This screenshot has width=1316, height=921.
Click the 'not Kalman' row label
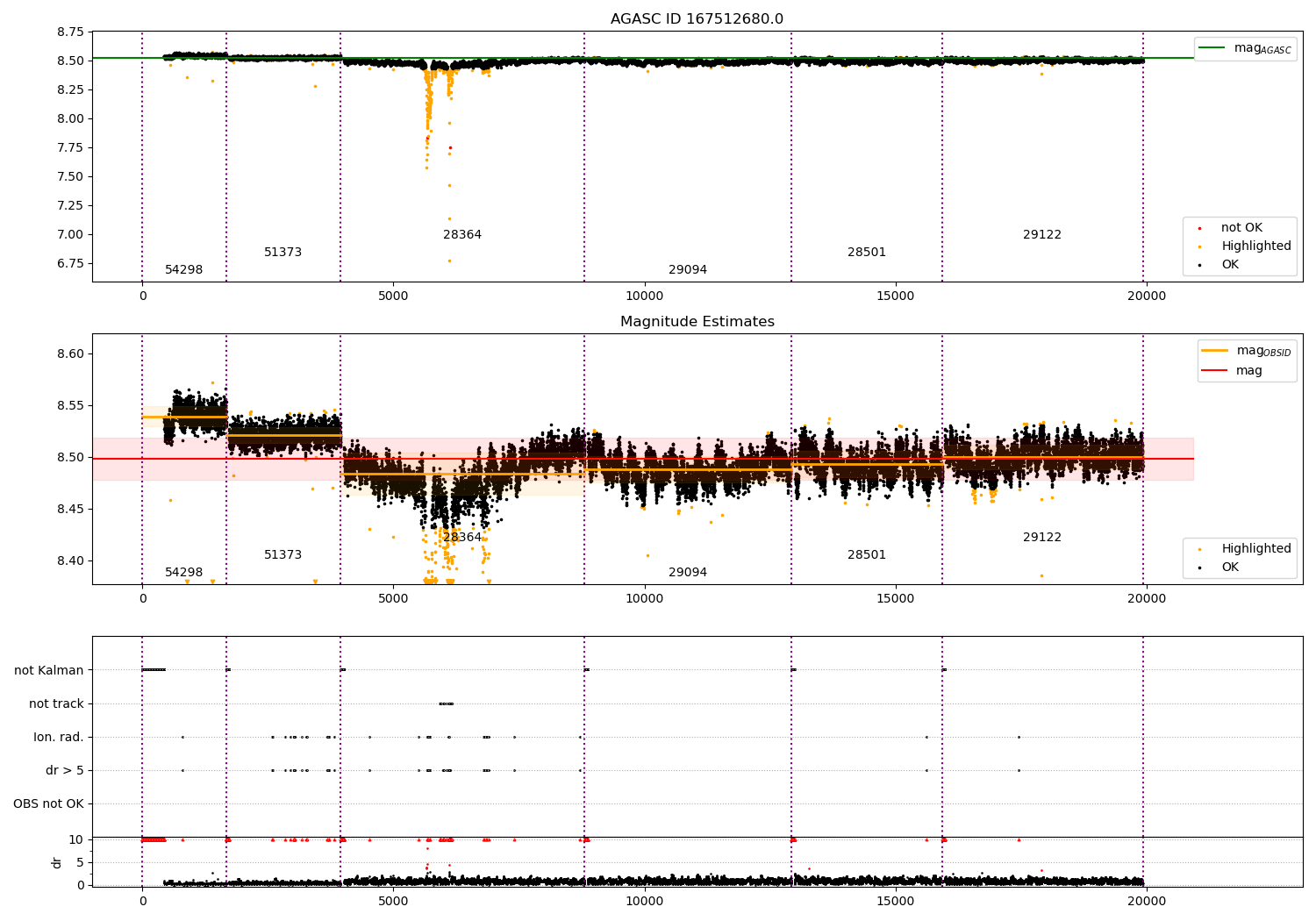click(x=49, y=671)
